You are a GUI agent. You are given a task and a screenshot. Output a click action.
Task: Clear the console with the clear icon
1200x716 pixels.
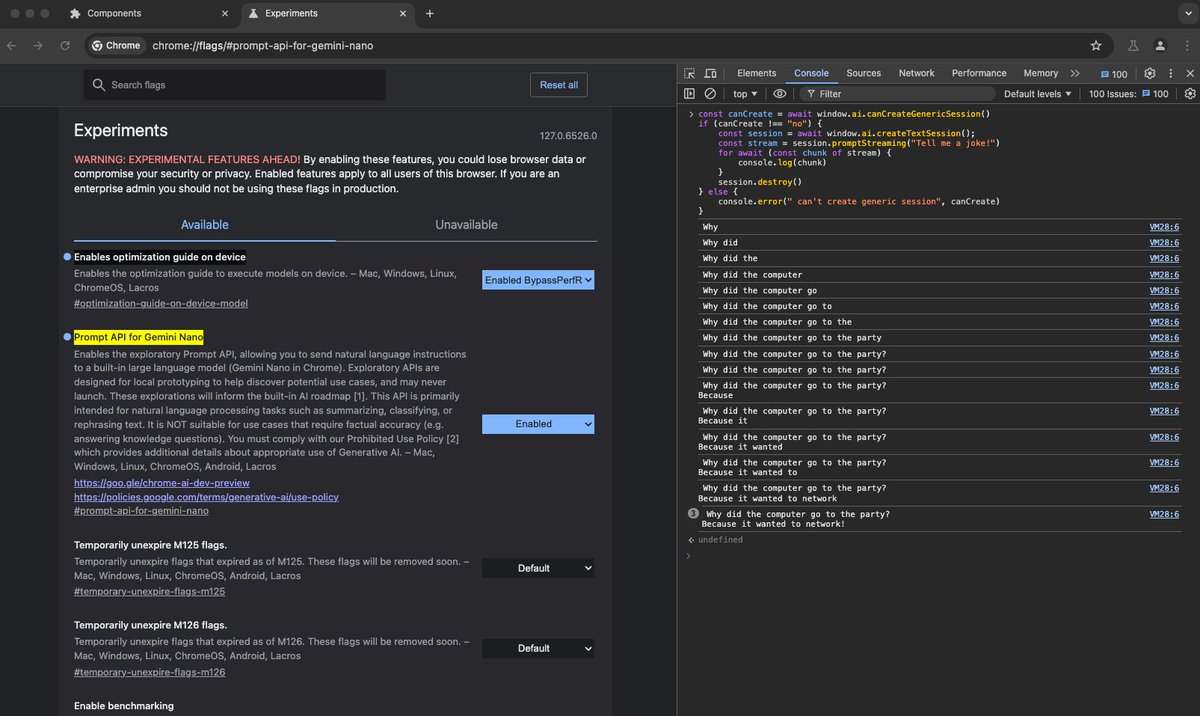(x=710, y=93)
